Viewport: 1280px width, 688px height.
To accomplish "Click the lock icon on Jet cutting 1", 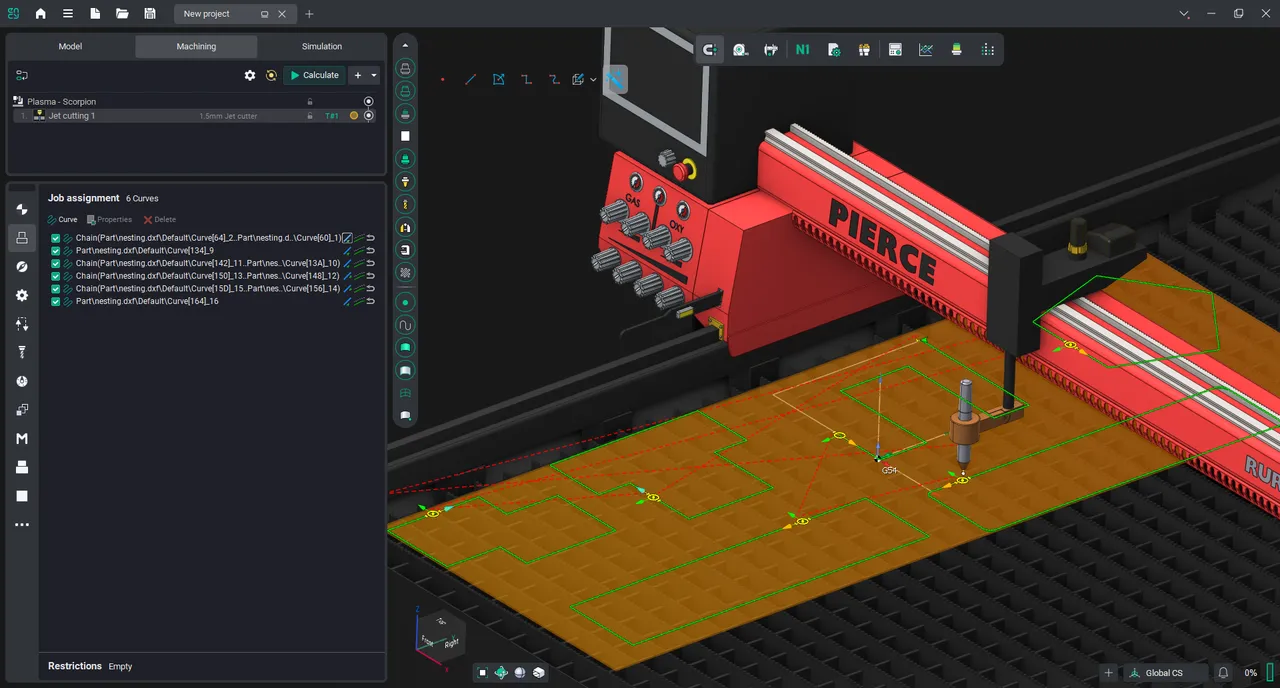I will 310,116.
